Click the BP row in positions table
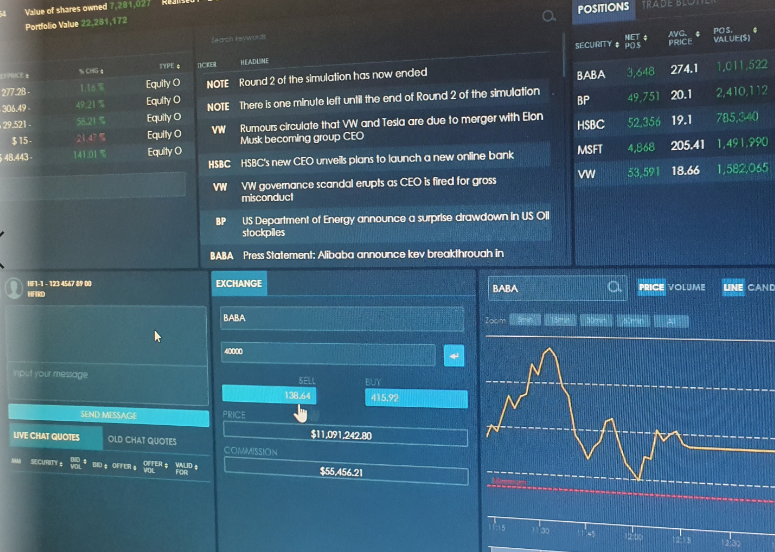 [x=673, y=96]
